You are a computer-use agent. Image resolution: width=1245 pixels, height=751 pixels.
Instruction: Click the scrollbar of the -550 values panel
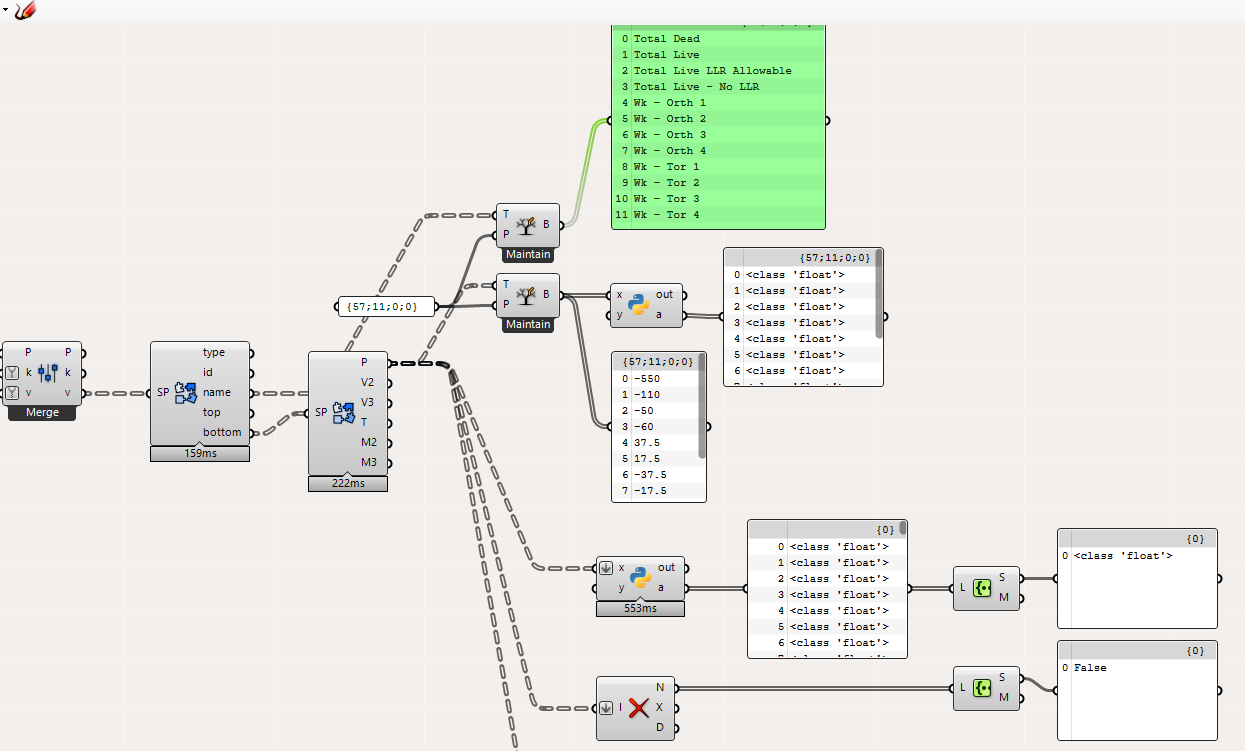coord(702,405)
